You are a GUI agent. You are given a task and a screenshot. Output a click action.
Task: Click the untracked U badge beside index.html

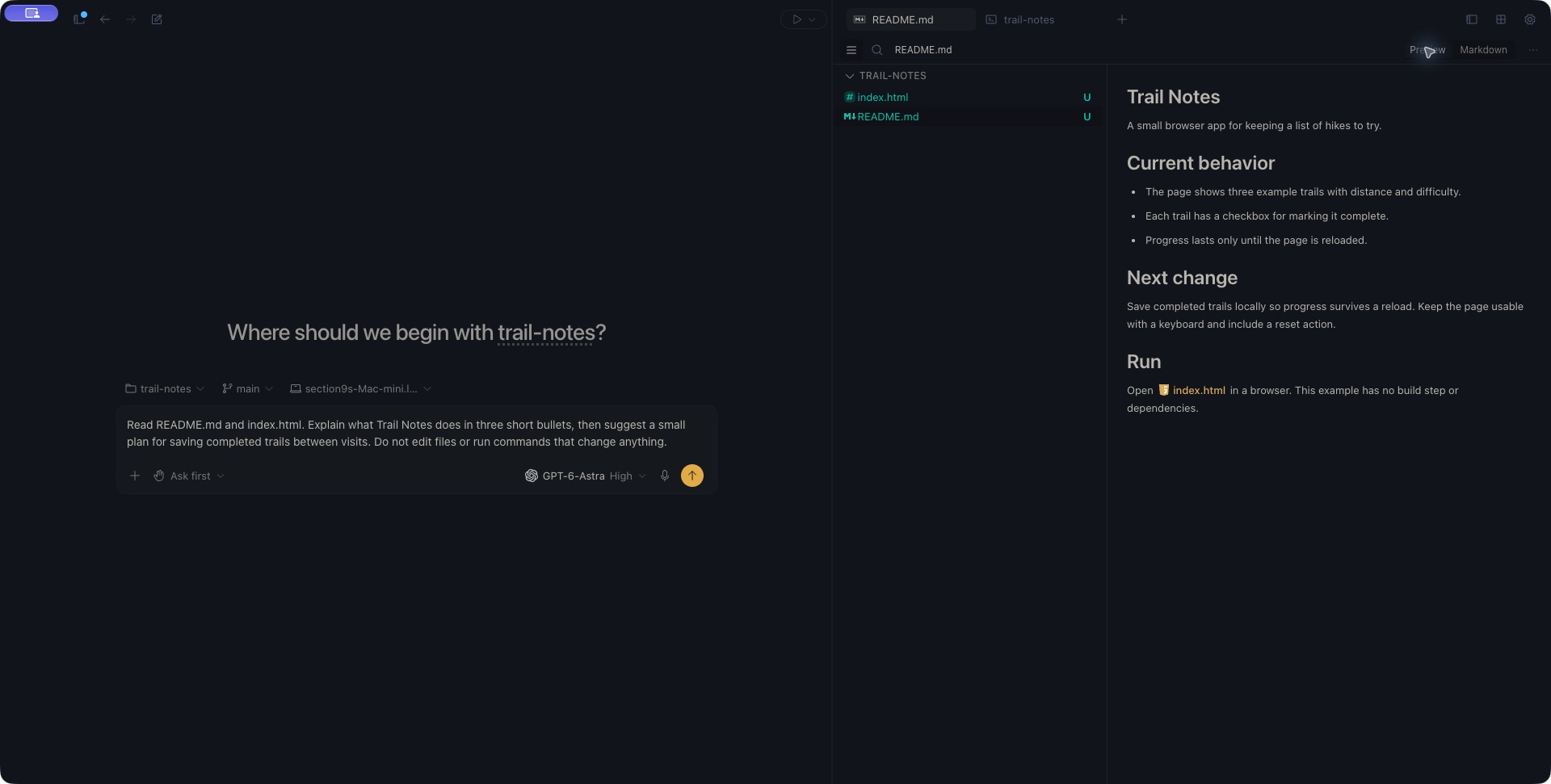(1087, 98)
